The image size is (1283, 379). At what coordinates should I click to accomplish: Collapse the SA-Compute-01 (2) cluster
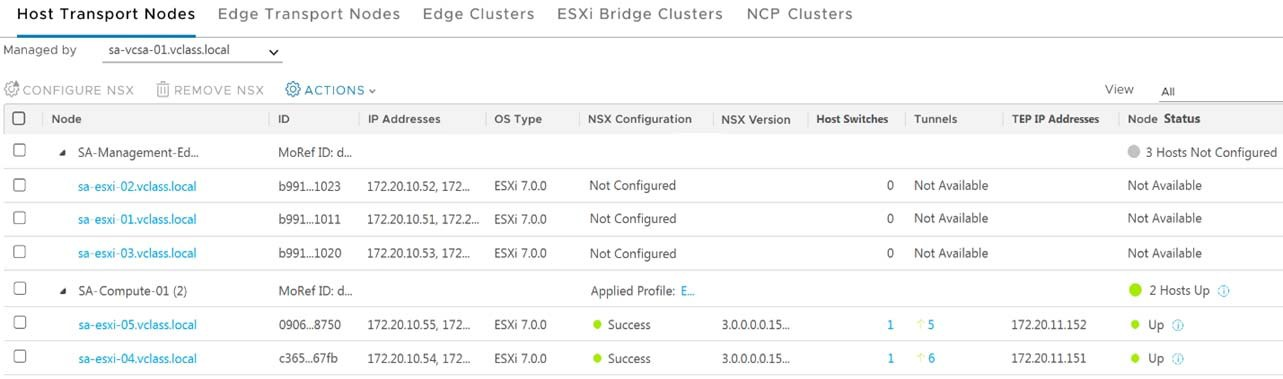[62, 291]
